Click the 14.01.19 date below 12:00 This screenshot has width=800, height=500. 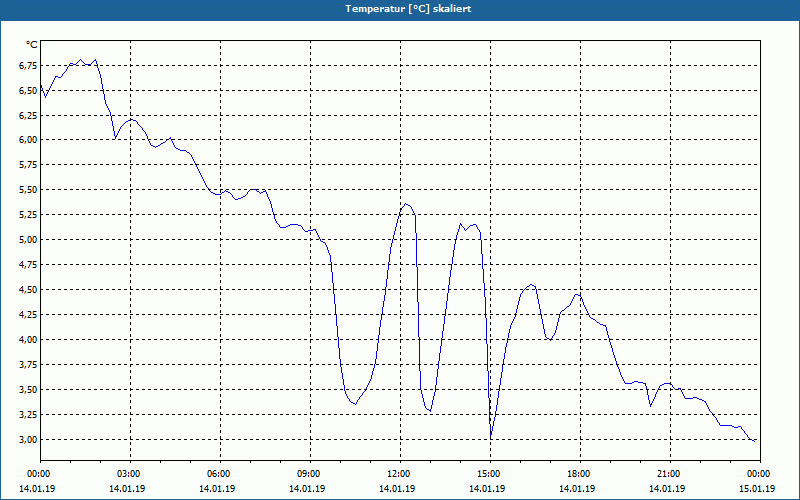click(397, 489)
